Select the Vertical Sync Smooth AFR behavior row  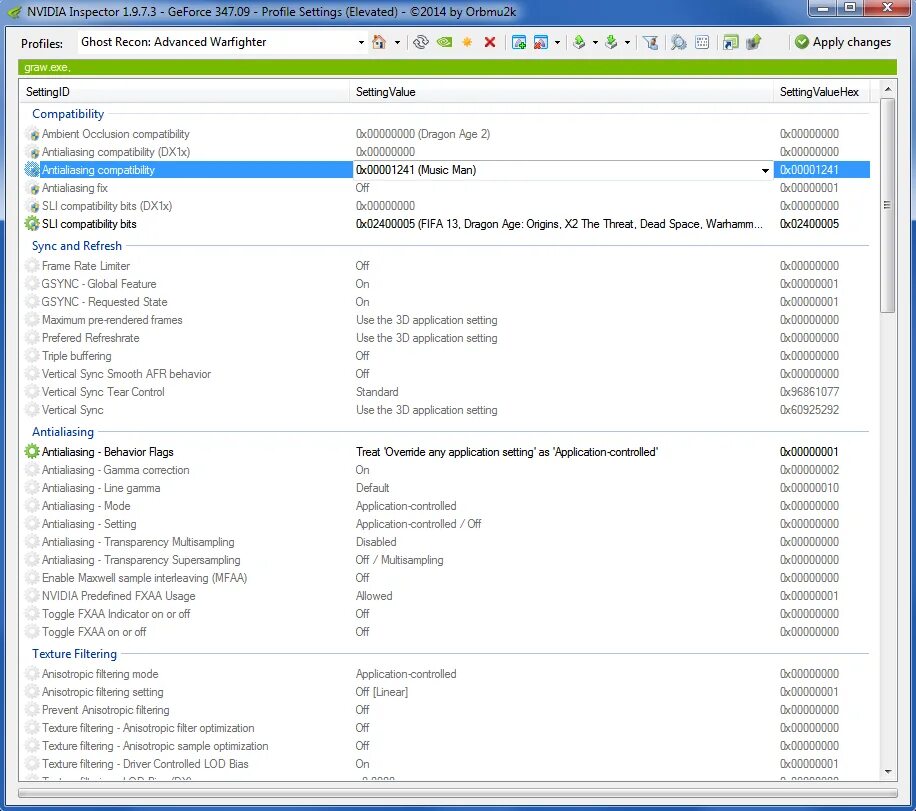[x=447, y=374]
